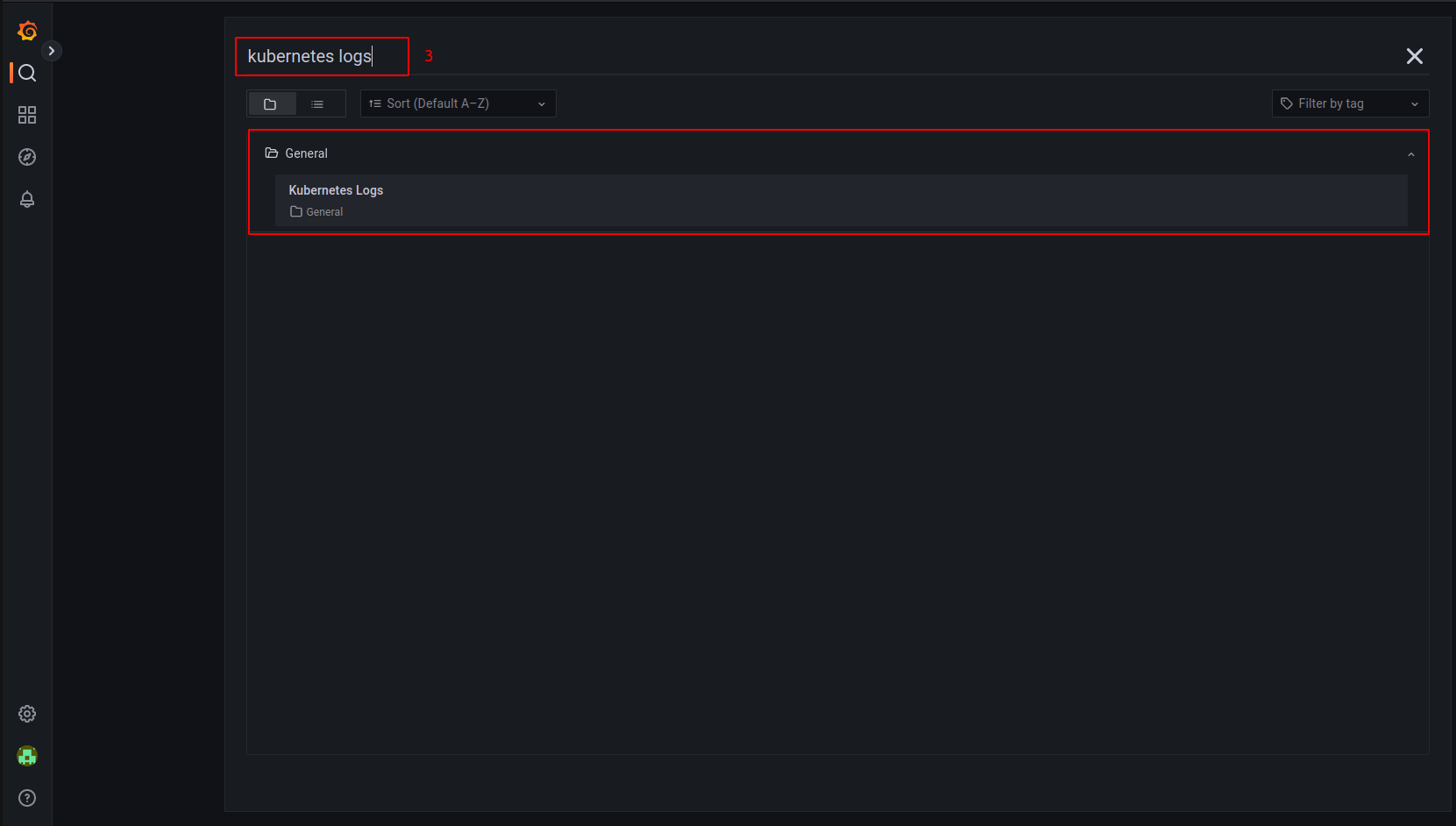Click the folder icon beside General header
Image resolution: width=1456 pixels, height=826 pixels.
272,153
